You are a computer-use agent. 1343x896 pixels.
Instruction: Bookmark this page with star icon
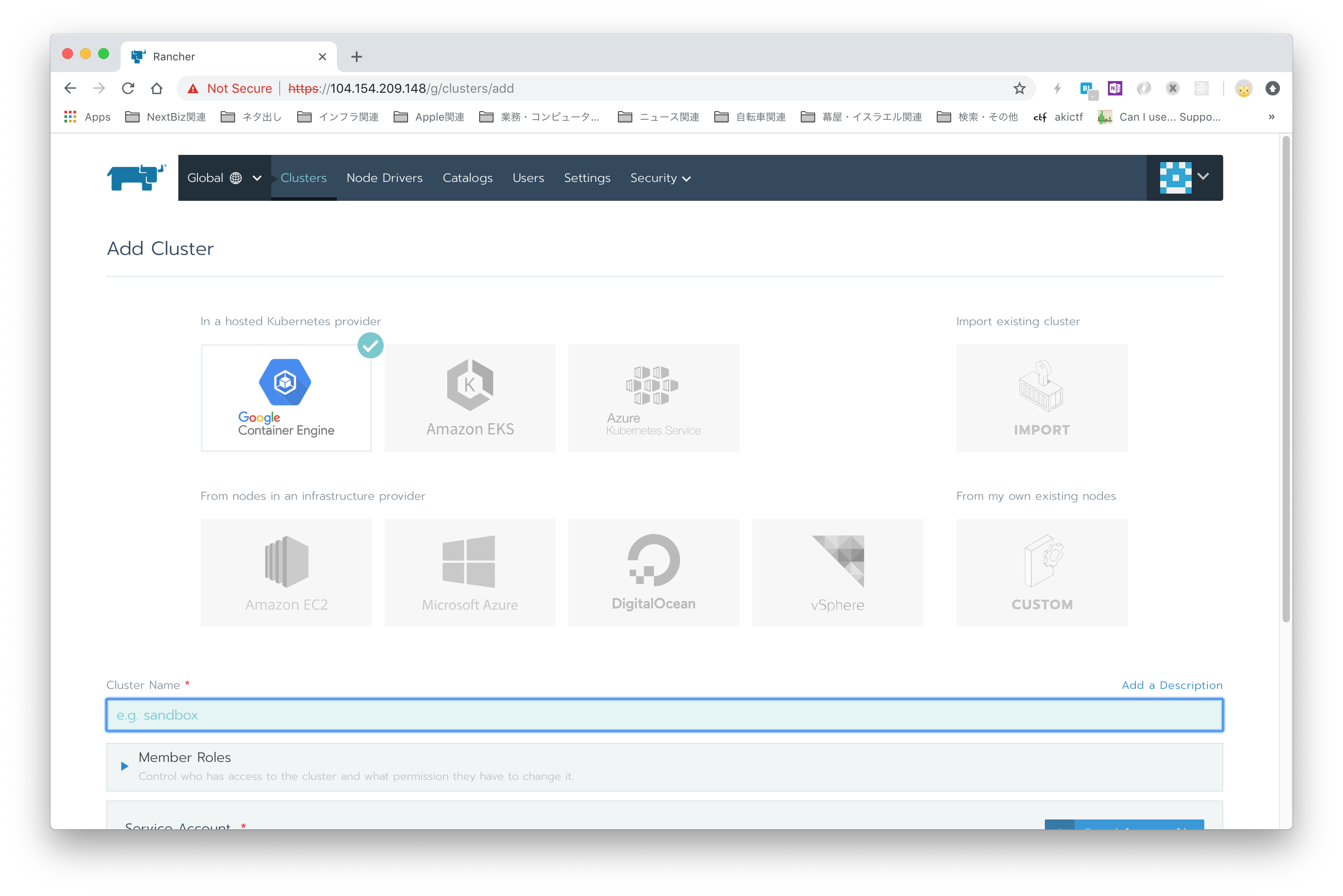[1019, 88]
